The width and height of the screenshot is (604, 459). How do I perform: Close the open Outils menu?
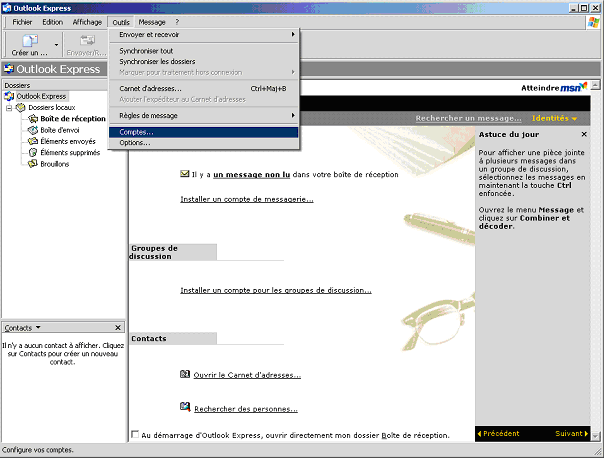121,22
